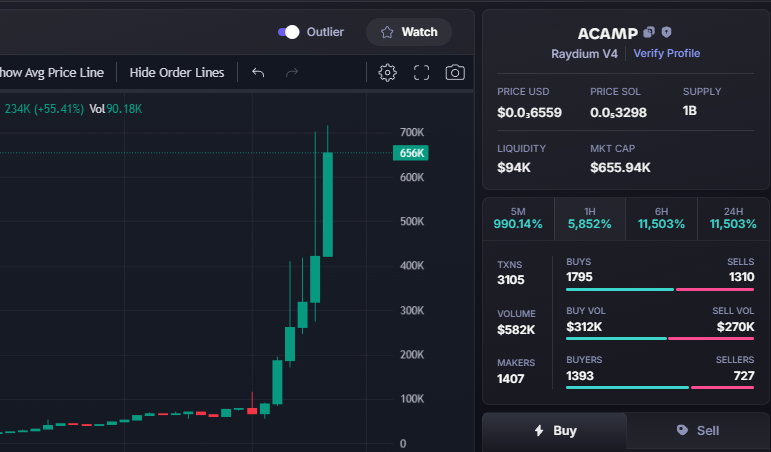Select the 5M timeframe tab
771x452 pixels.
click(518, 219)
